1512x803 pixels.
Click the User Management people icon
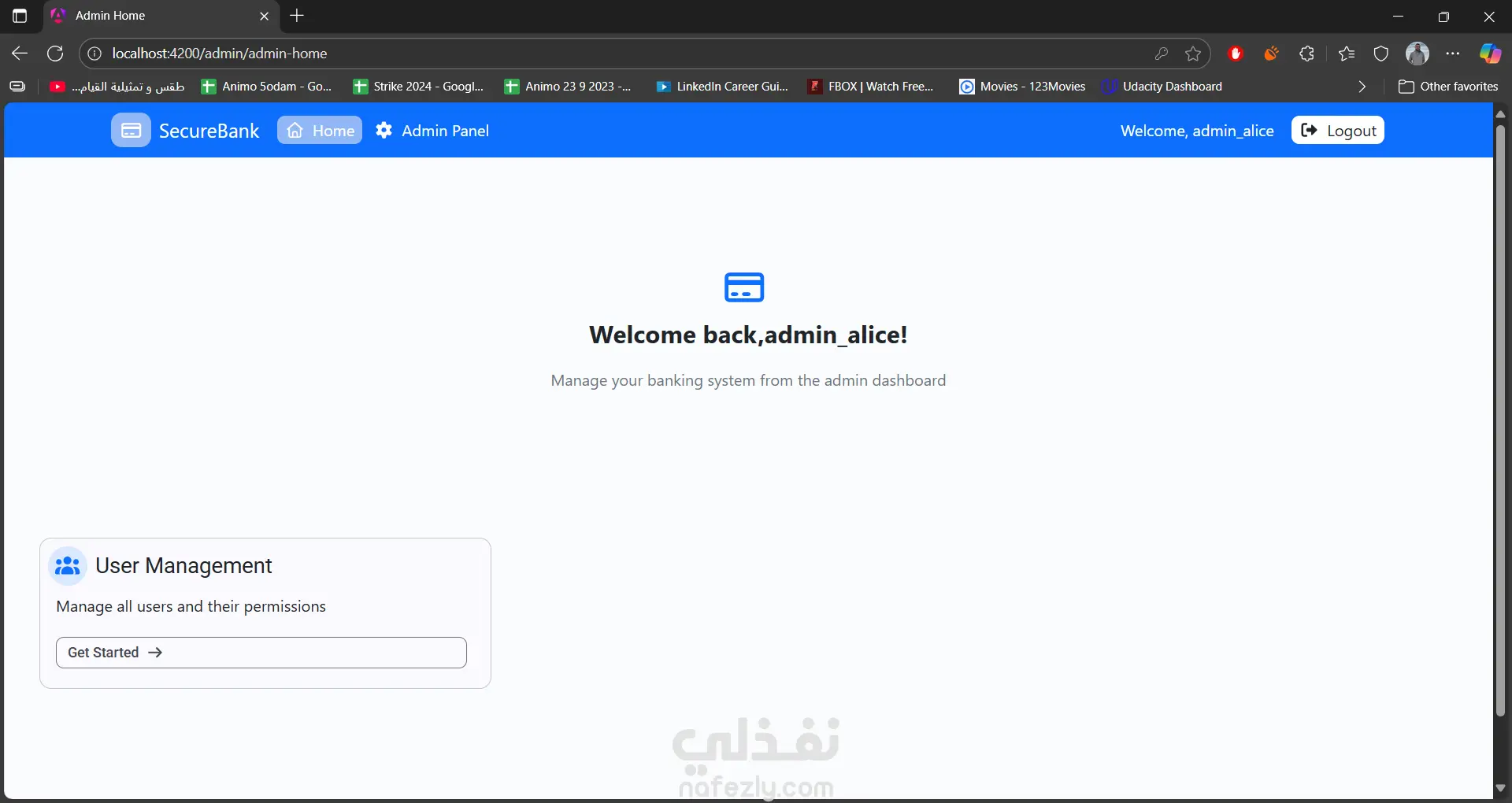[68, 566]
